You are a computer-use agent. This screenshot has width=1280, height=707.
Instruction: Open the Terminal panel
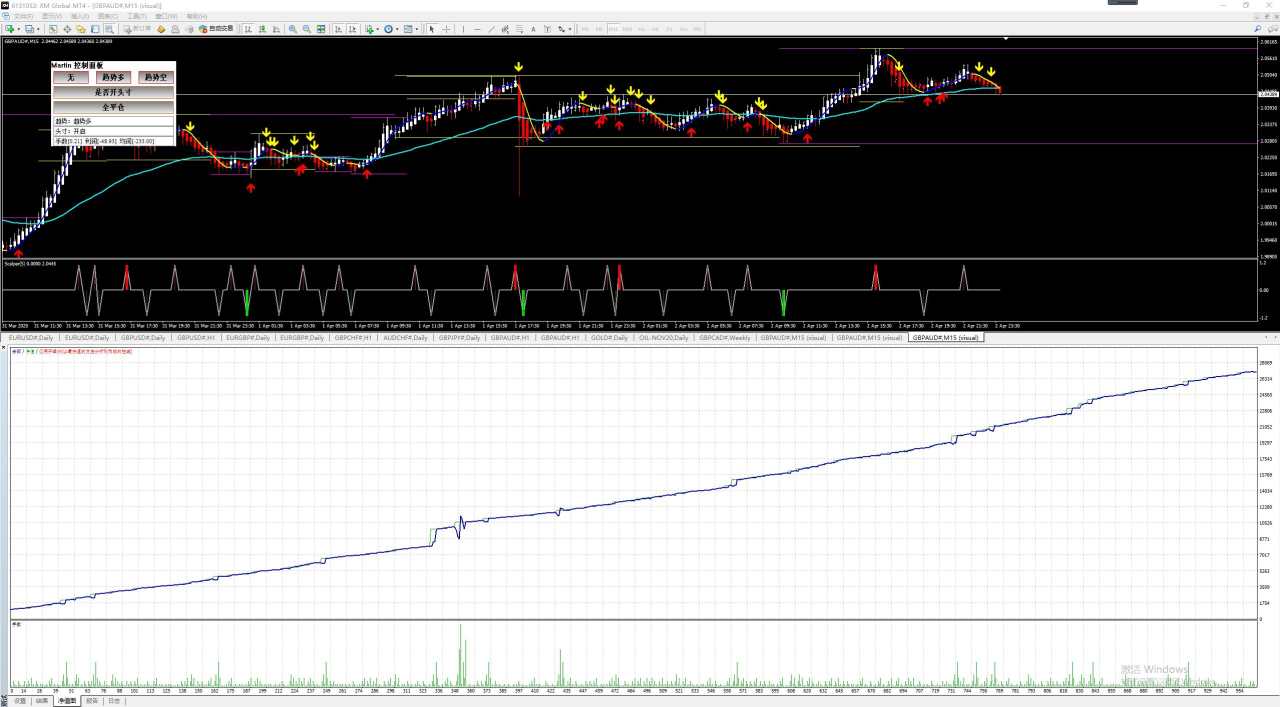pyautogui.click(x=95, y=29)
